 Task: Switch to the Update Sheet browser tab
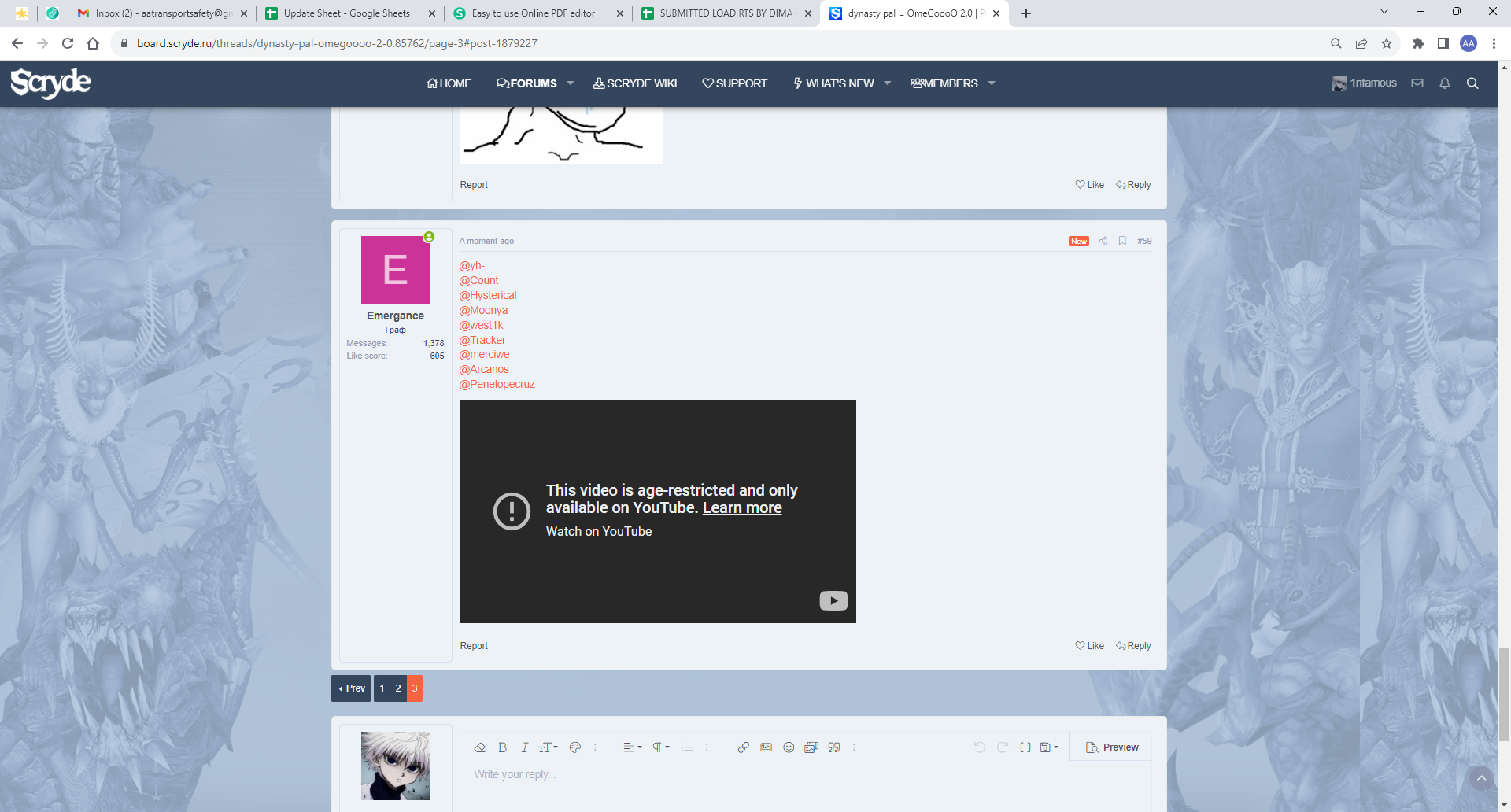[347, 13]
